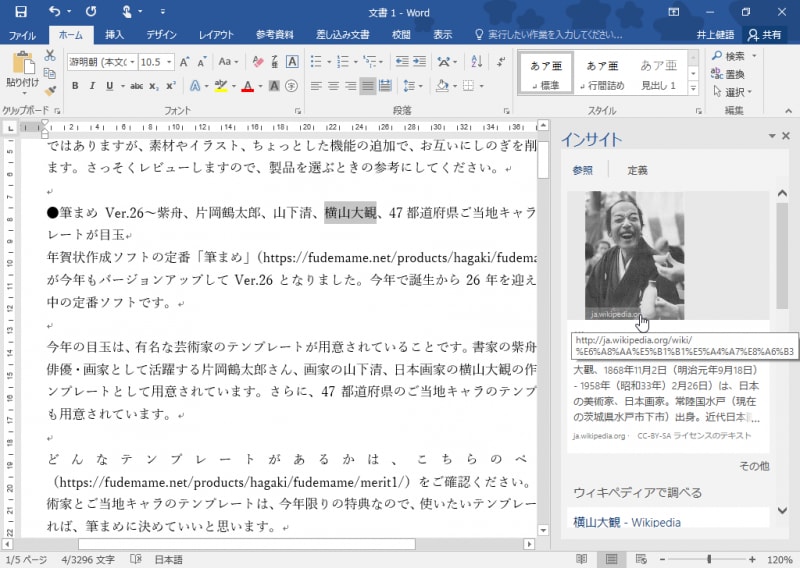Toggle character shading button

(x=274, y=86)
